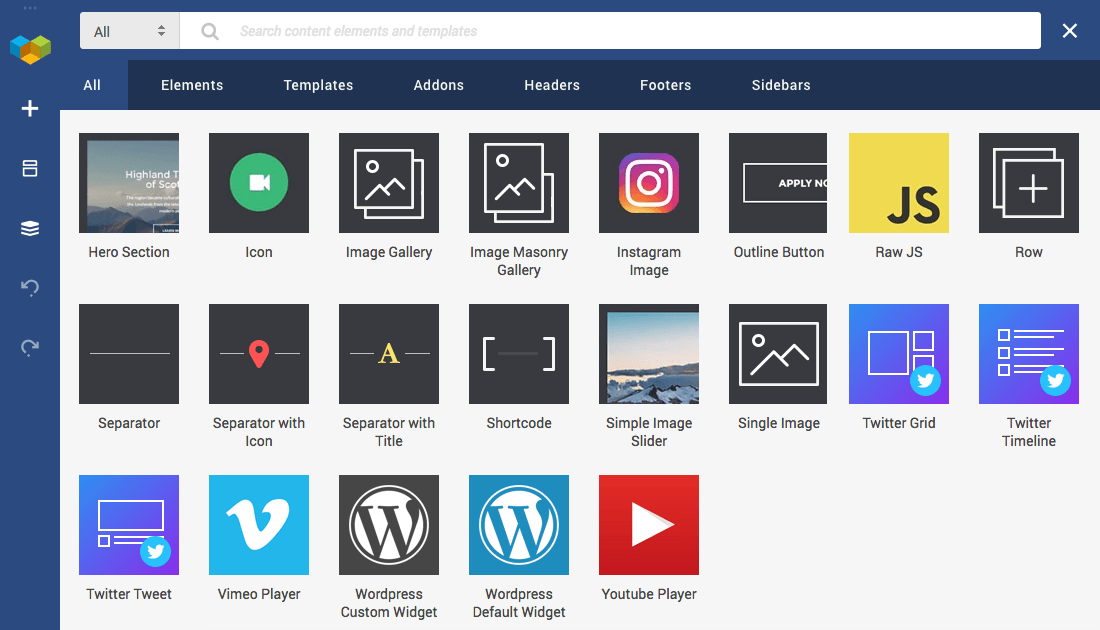
Task: Click the 'Twitter Grid' label text
Action: pos(899,424)
